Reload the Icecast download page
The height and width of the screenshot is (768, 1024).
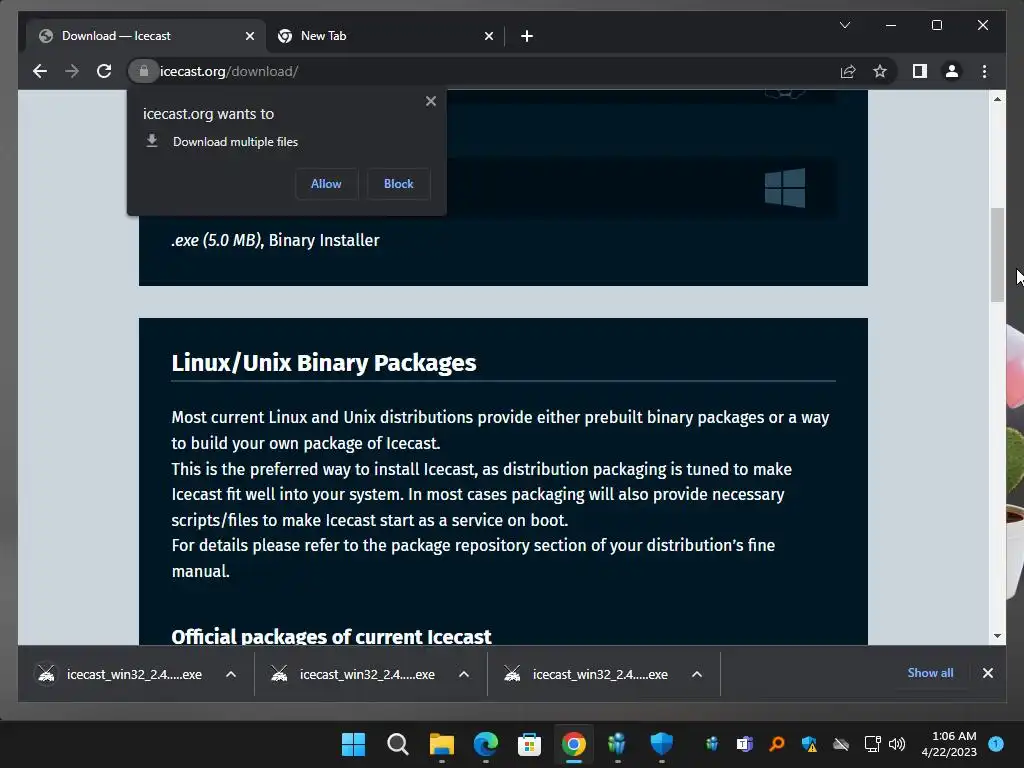click(104, 71)
